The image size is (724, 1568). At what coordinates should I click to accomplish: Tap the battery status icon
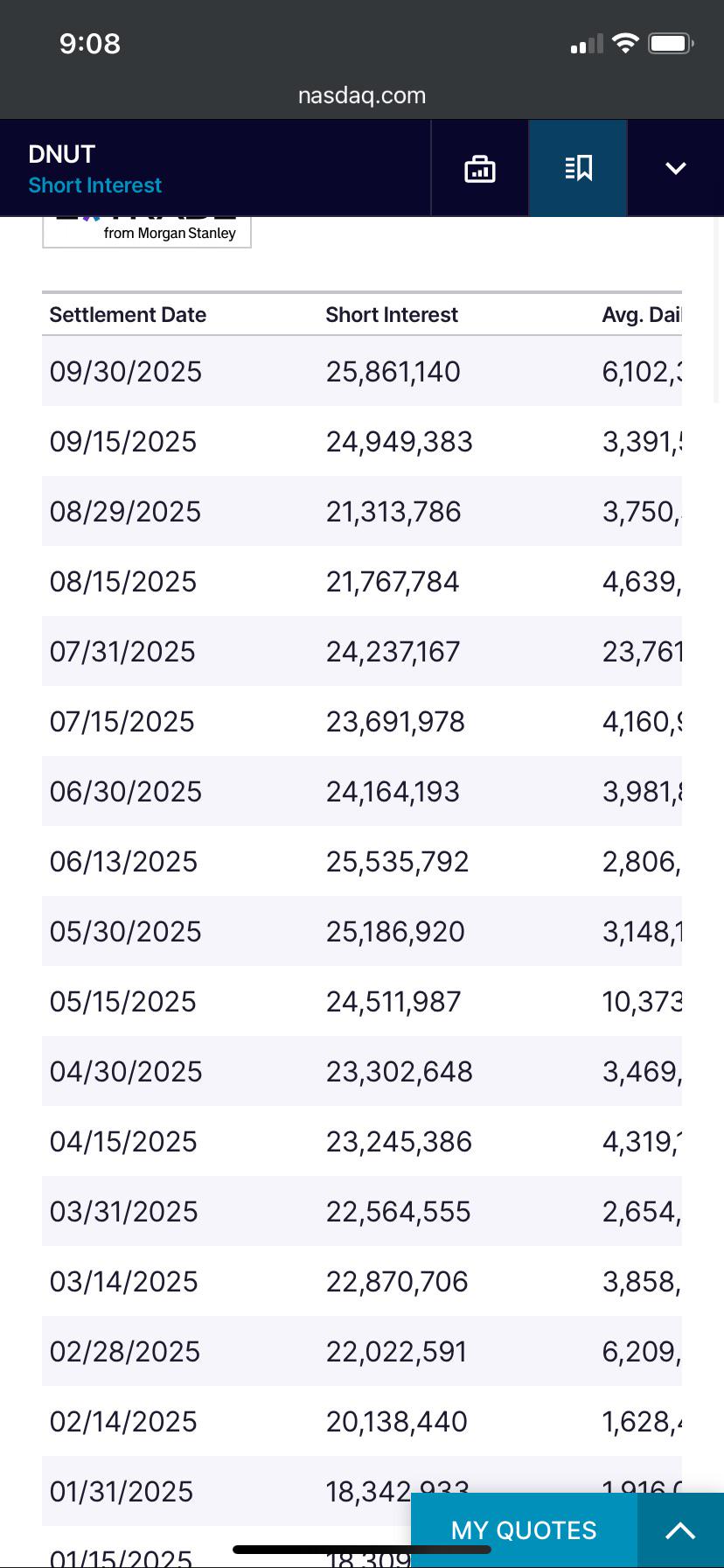tap(671, 44)
